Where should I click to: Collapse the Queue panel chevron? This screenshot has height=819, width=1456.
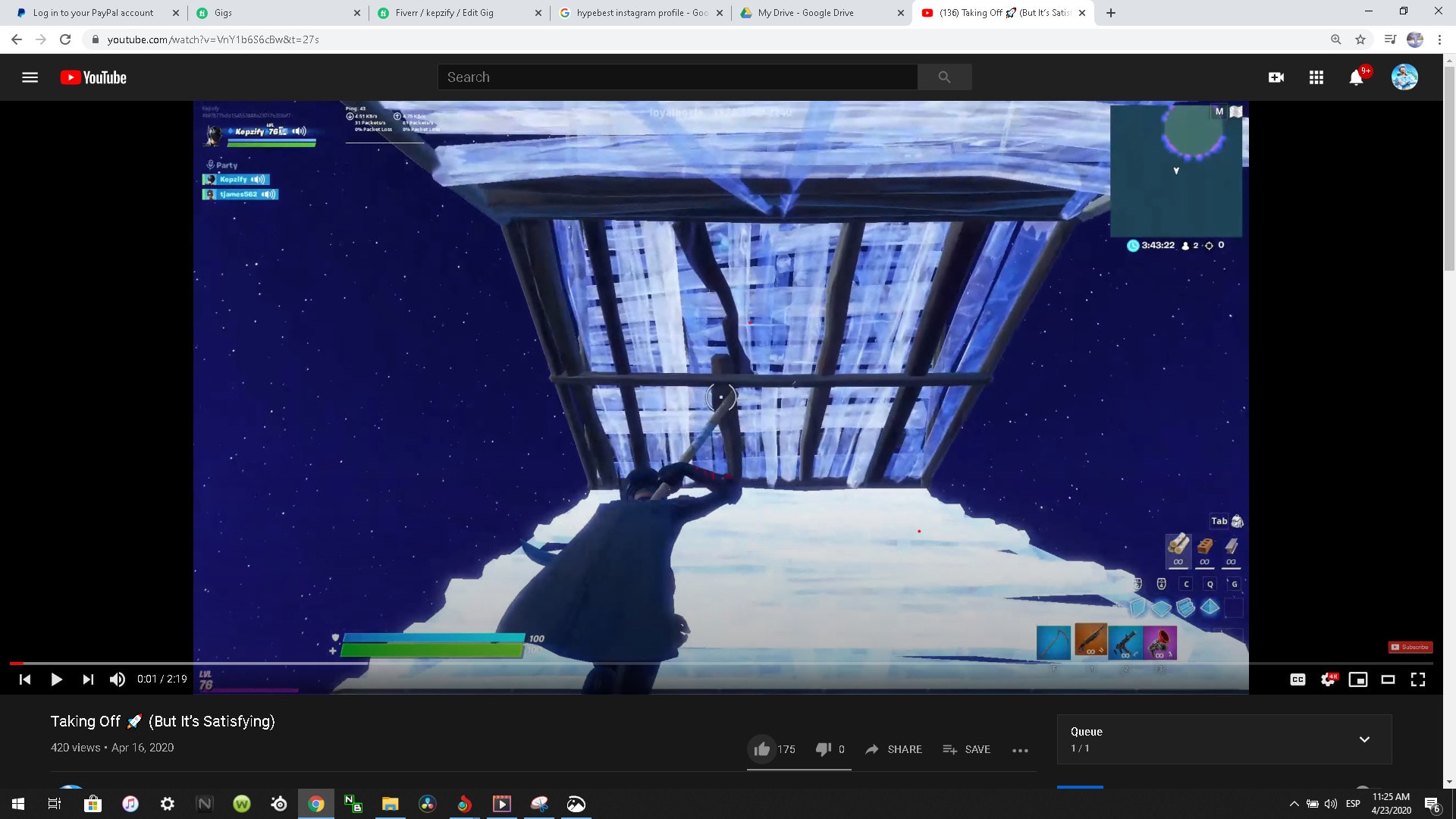(1364, 739)
